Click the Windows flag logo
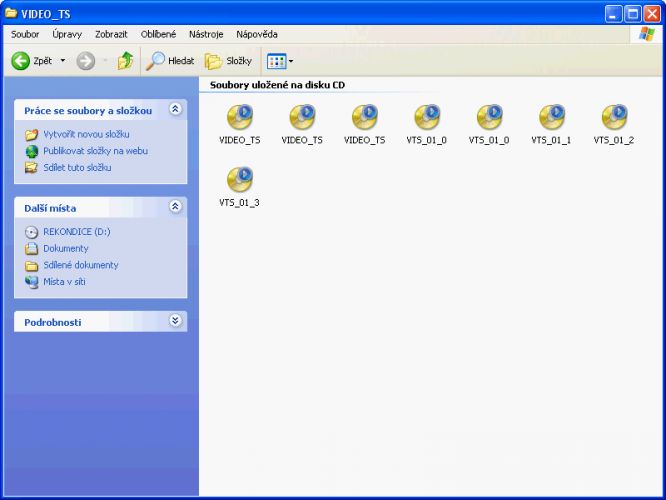 coord(646,34)
